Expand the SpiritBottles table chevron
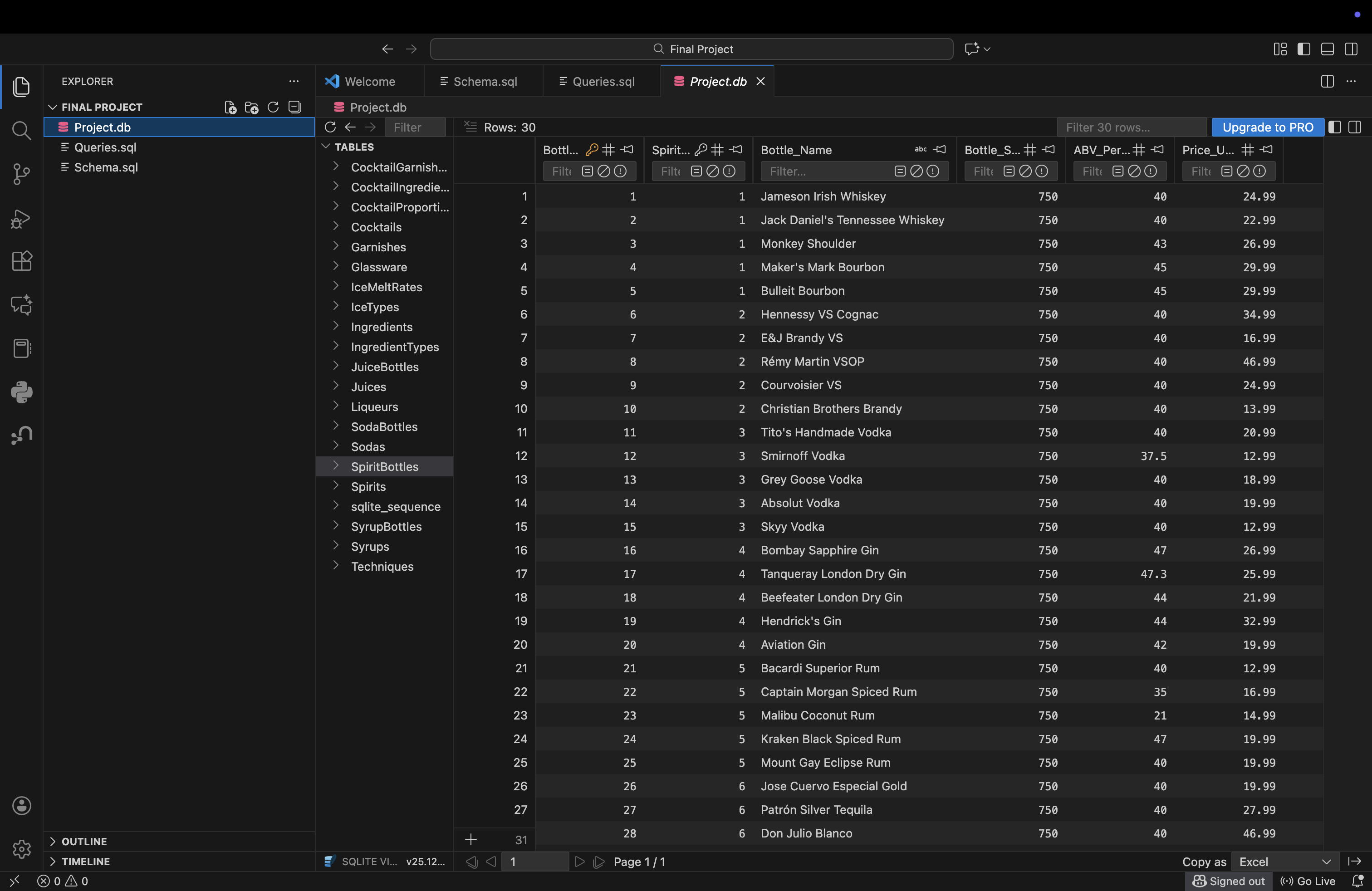This screenshot has height=891, width=1372. [x=336, y=465]
